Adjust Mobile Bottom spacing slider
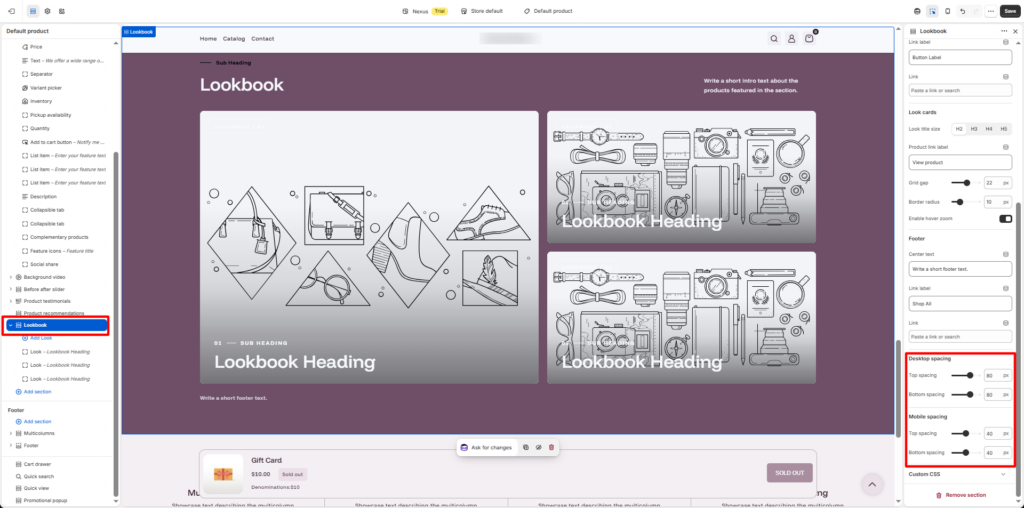 click(x=964, y=452)
